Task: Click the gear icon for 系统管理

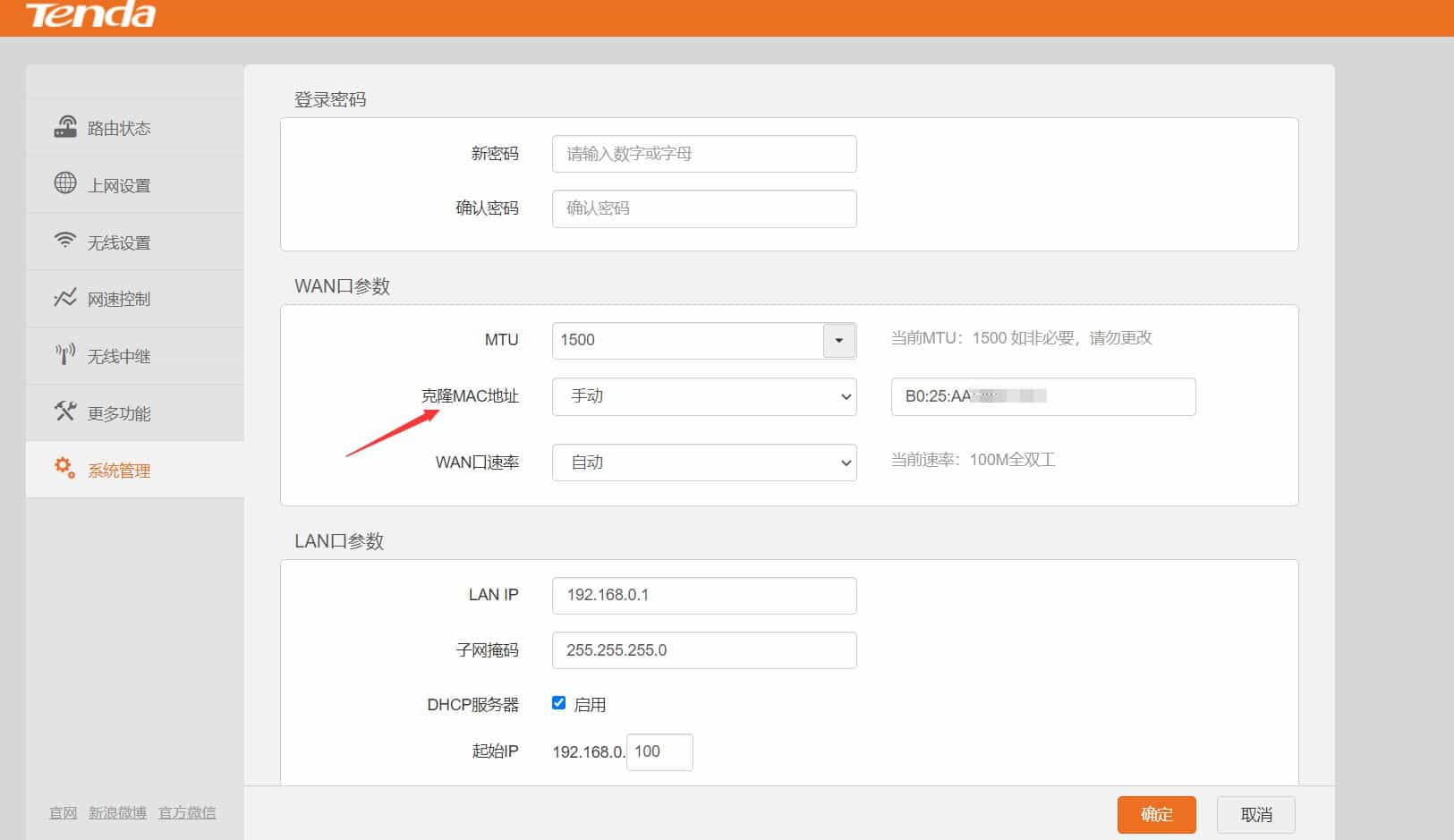Action: (65, 468)
